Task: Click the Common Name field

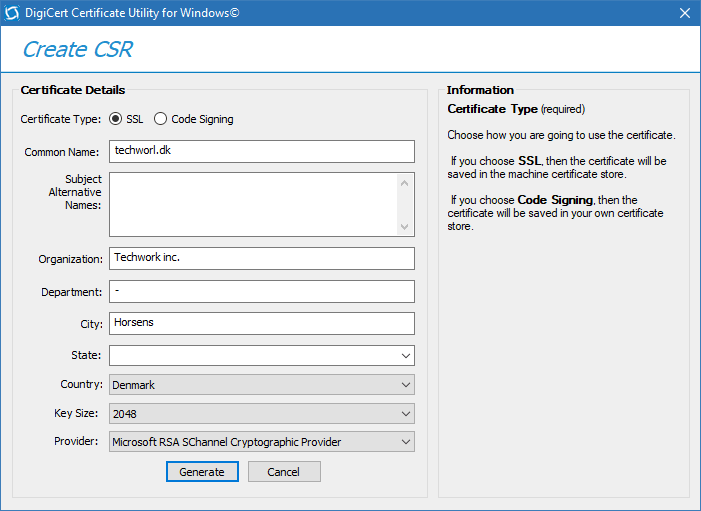Action: click(x=262, y=152)
